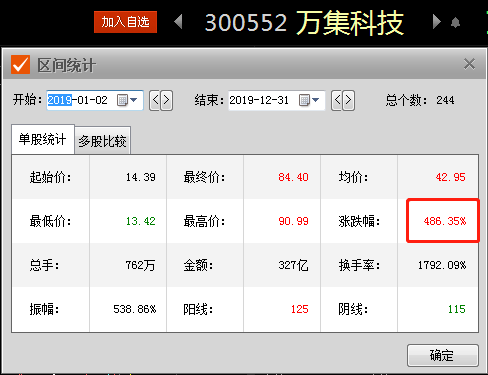Click the 振幅 value 538.86%
The width and height of the screenshot is (488, 375).
point(135,309)
